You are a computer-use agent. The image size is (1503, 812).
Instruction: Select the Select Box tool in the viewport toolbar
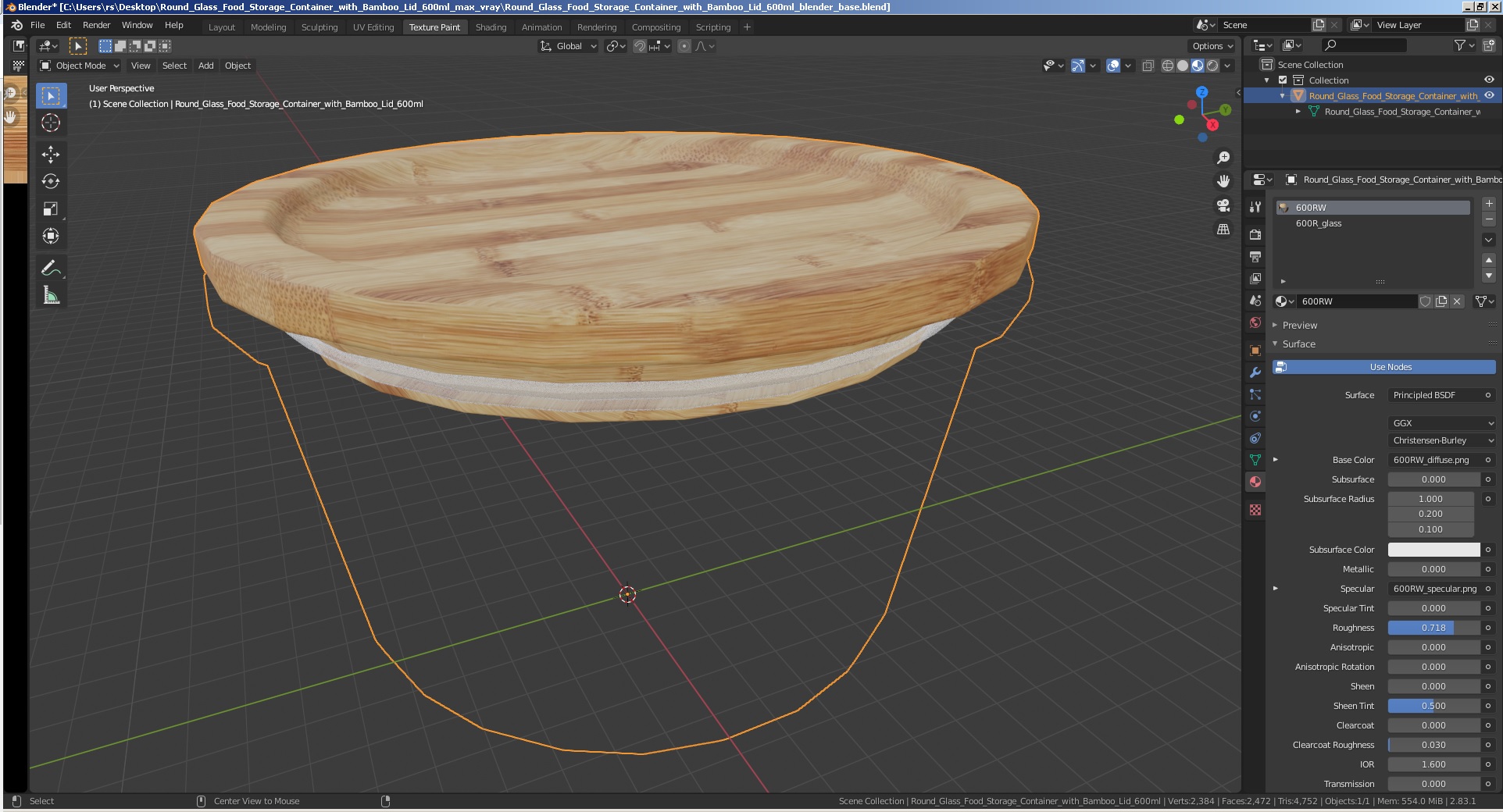tap(51, 95)
